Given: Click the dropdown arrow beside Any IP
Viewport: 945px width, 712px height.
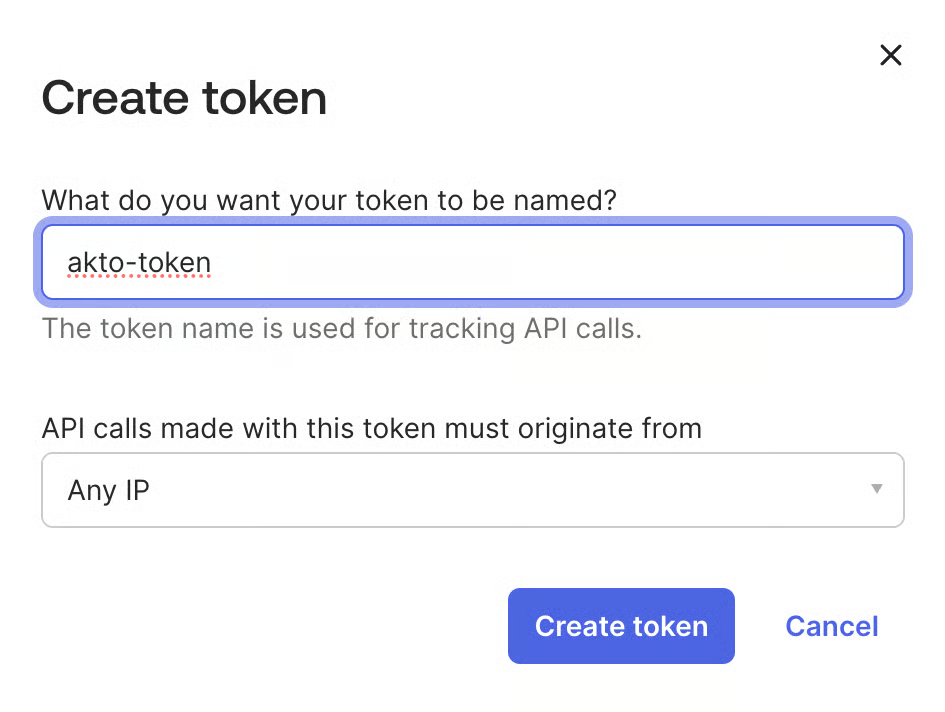Looking at the screenshot, I should [x=876, y=489].
